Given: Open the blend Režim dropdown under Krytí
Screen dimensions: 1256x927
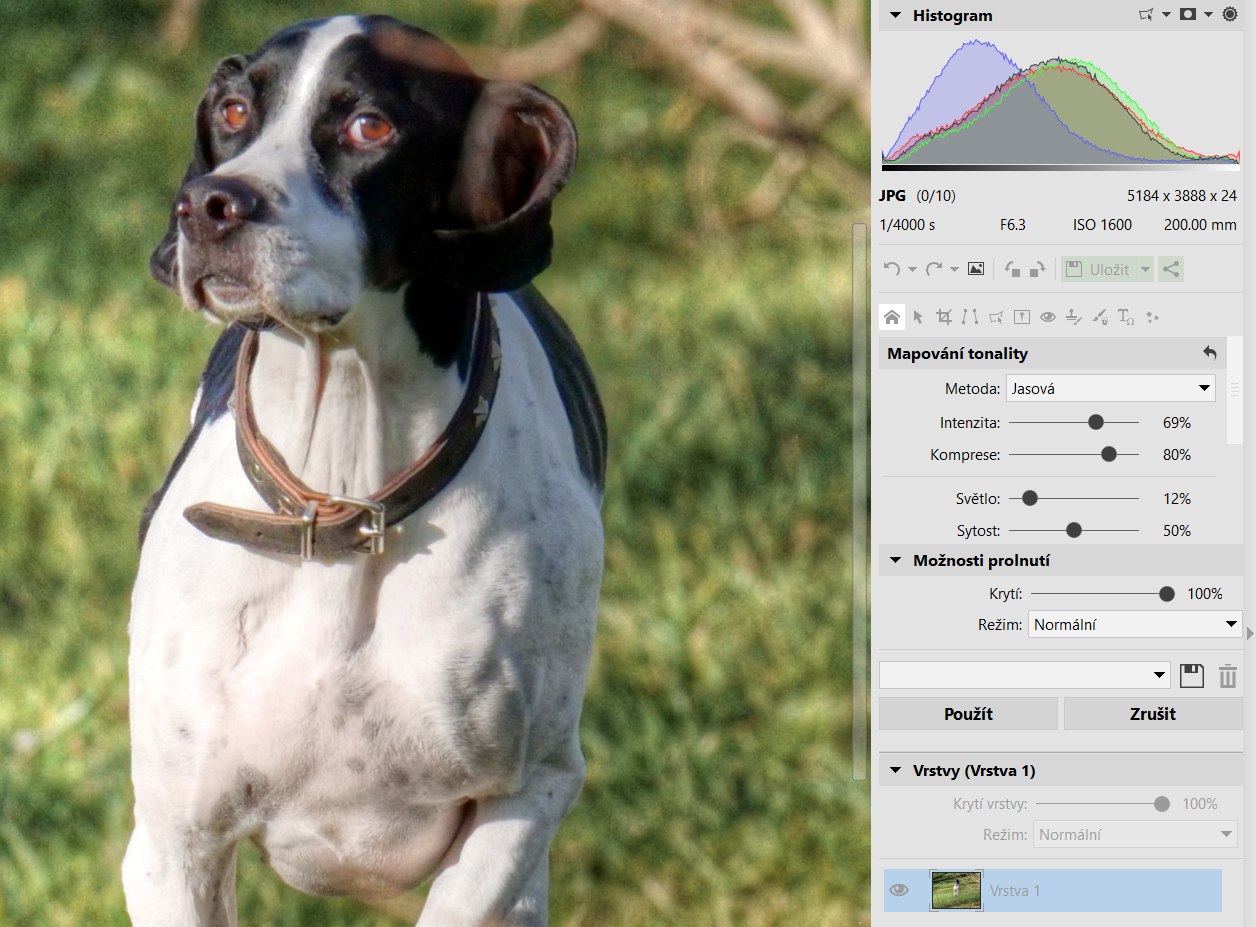Looking at the screenshot, I should tap(1135, 625).
